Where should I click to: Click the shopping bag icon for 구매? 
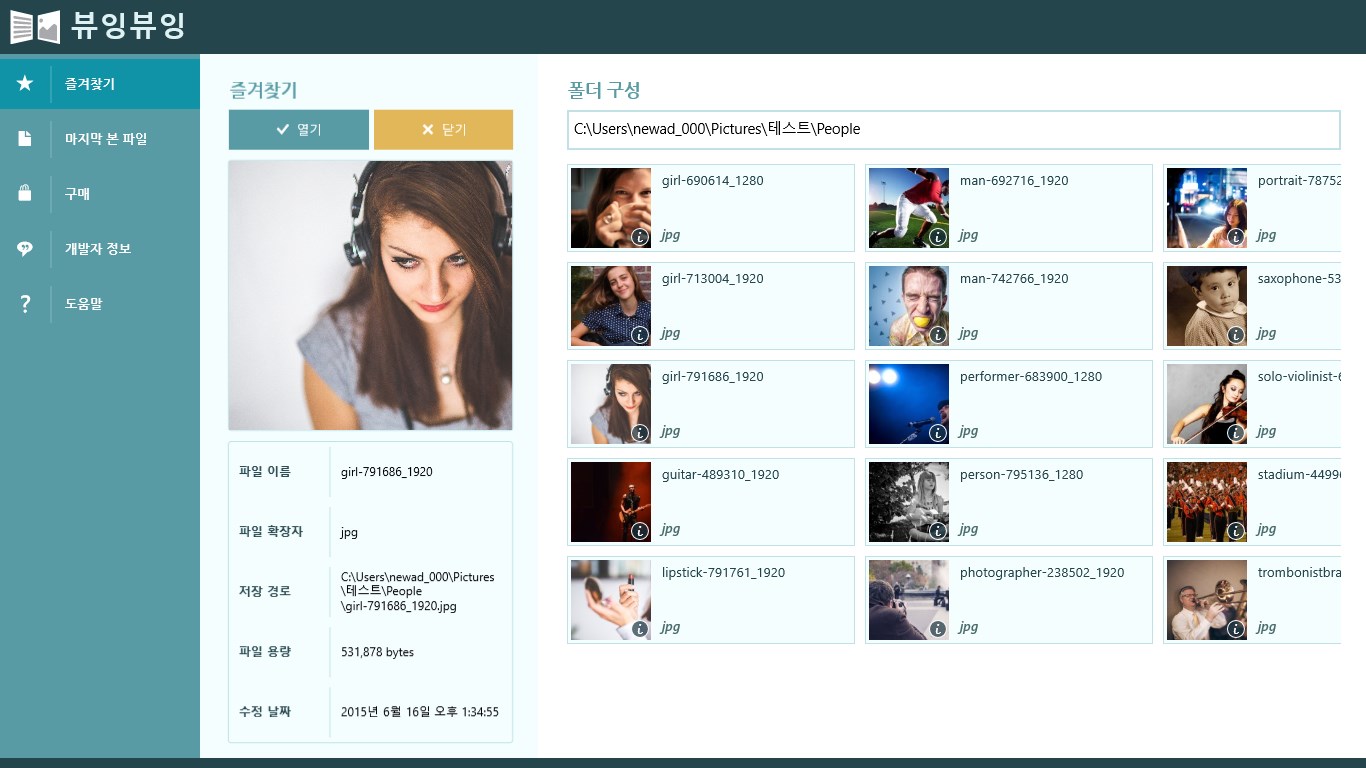coord(25,194)
